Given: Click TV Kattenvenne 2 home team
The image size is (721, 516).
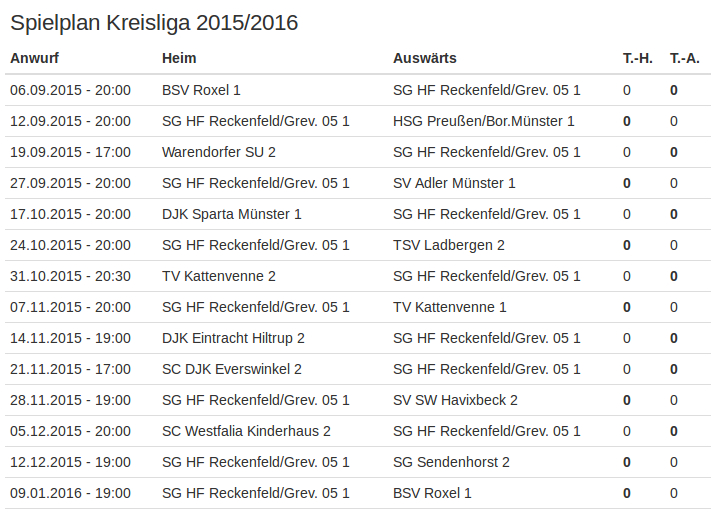Looking at the screenshot, I should coord(218,276).
